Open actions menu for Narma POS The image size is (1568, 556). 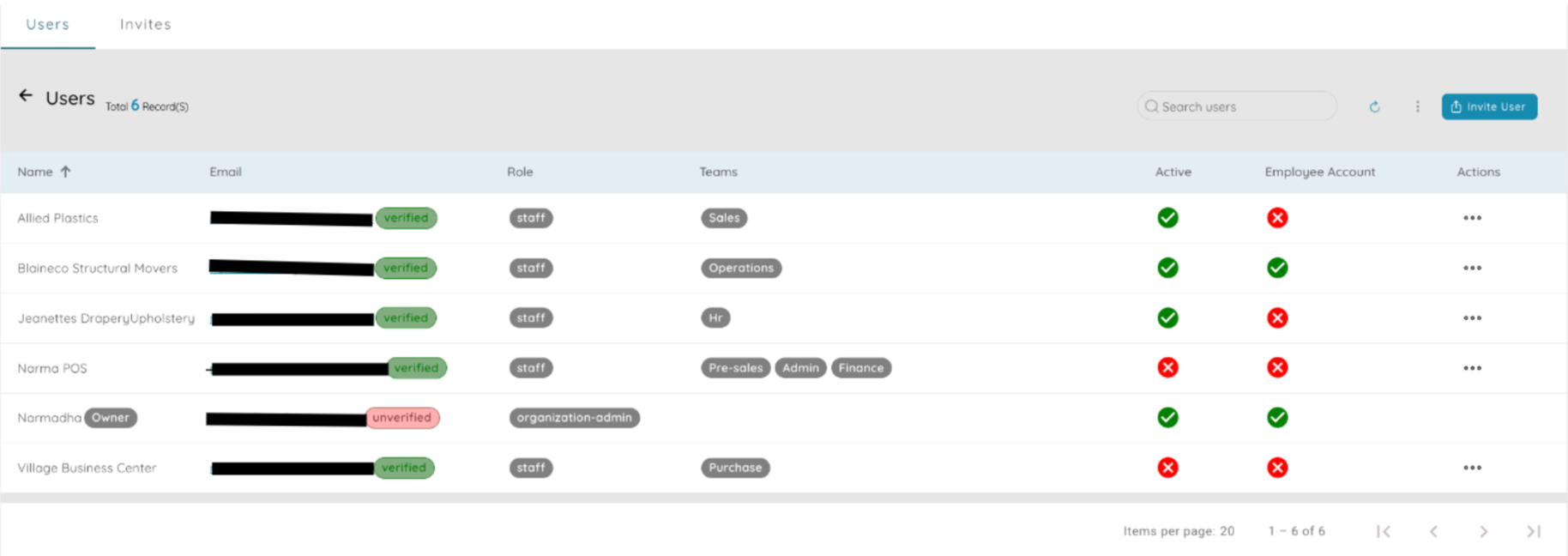point(1472,368)
